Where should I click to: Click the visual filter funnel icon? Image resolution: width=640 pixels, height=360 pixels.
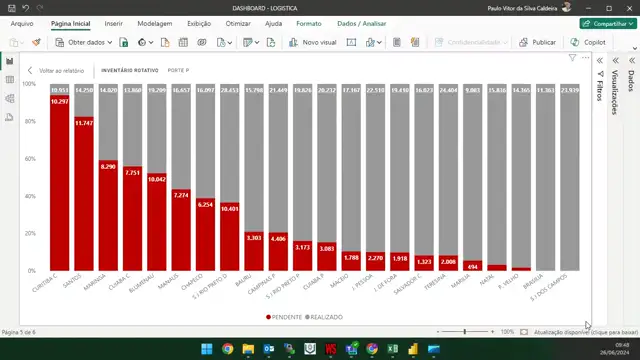(572, 58)
